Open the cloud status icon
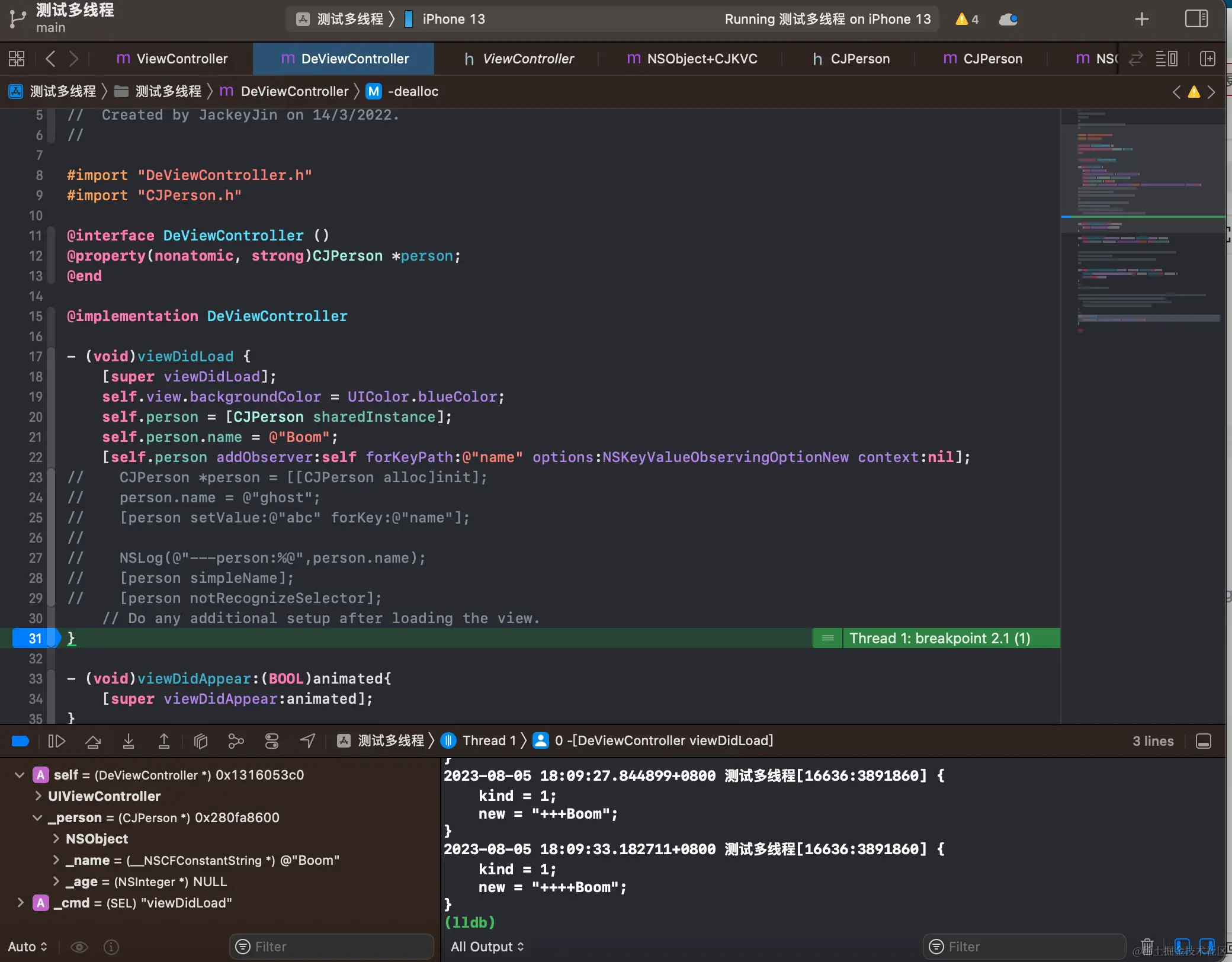 point(1008,20)
